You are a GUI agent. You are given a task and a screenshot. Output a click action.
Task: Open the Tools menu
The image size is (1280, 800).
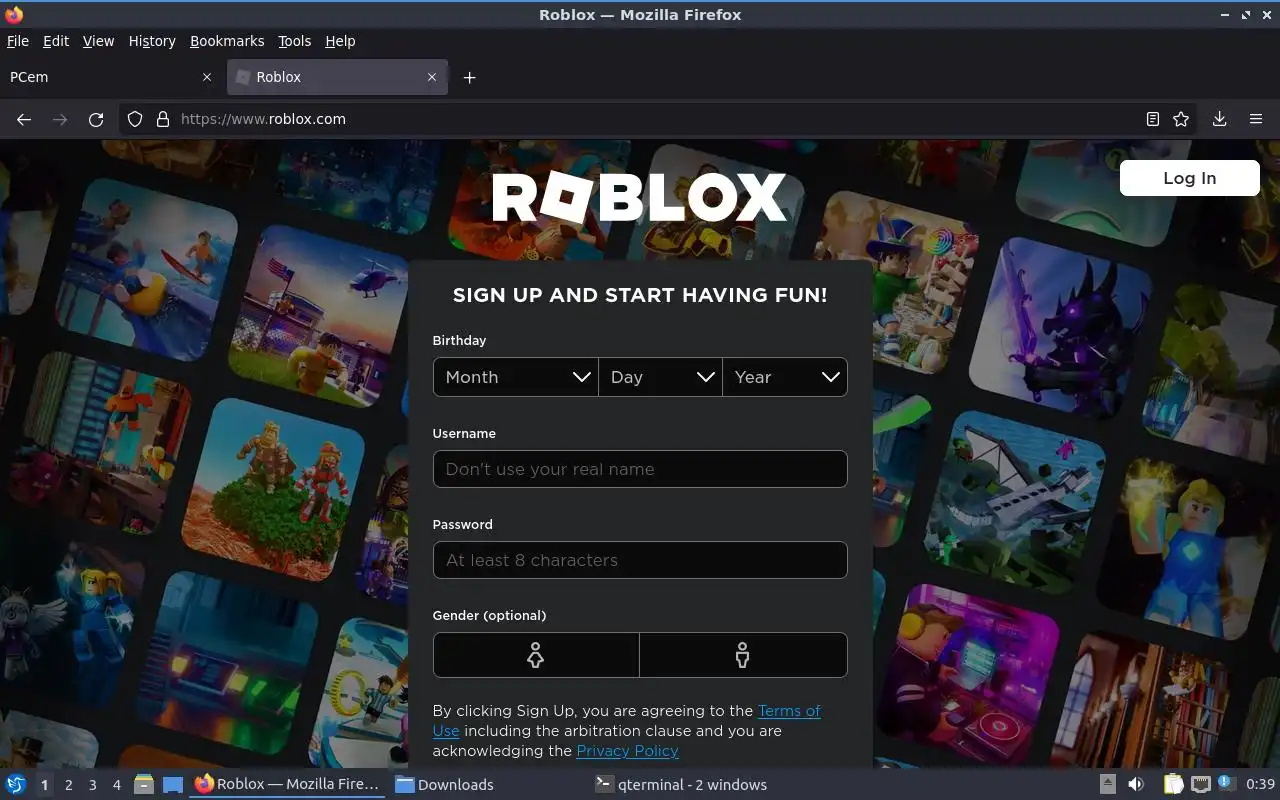(x=294, y=41)
